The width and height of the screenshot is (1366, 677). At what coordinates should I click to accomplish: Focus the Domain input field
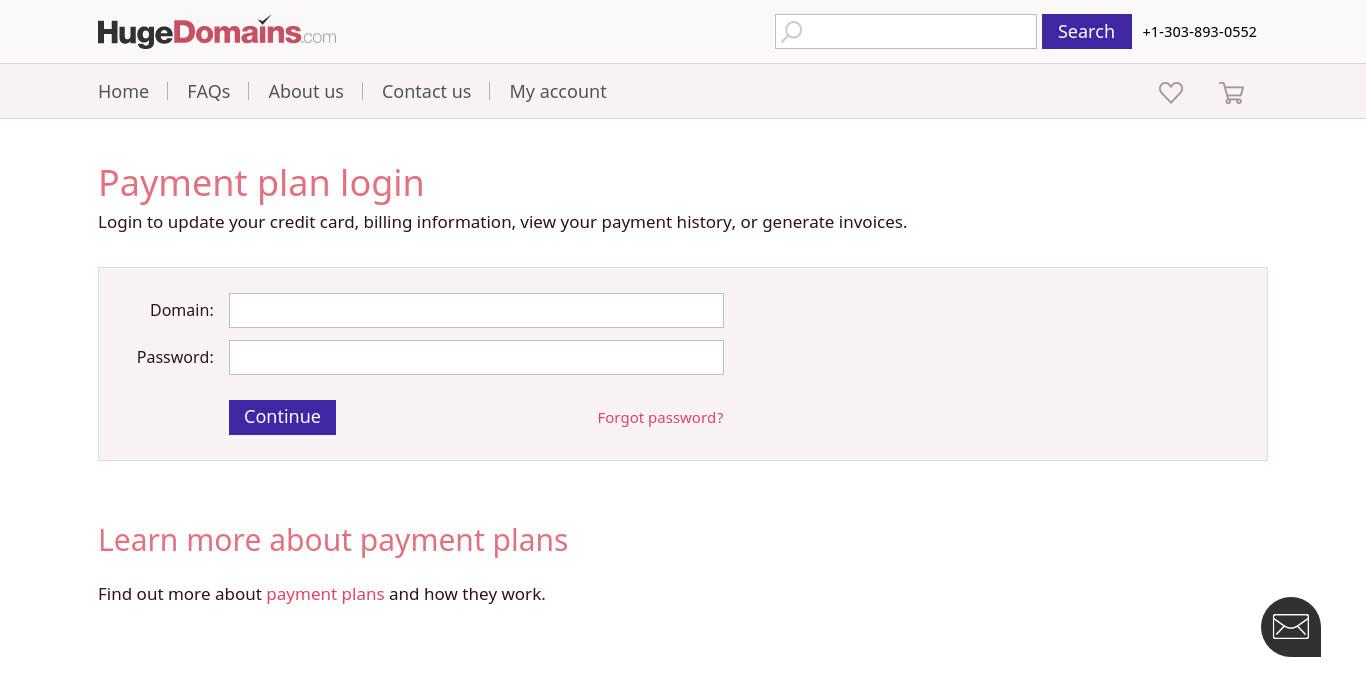476,310
